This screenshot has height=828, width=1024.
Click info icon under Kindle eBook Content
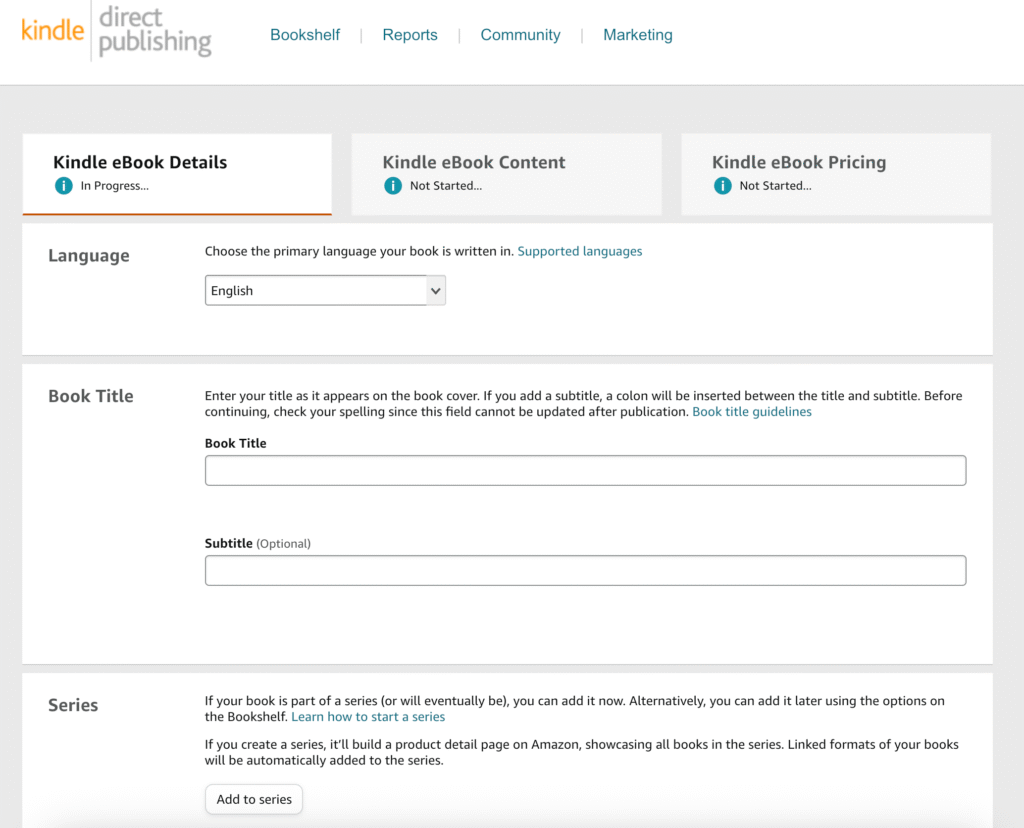[393, 186]
